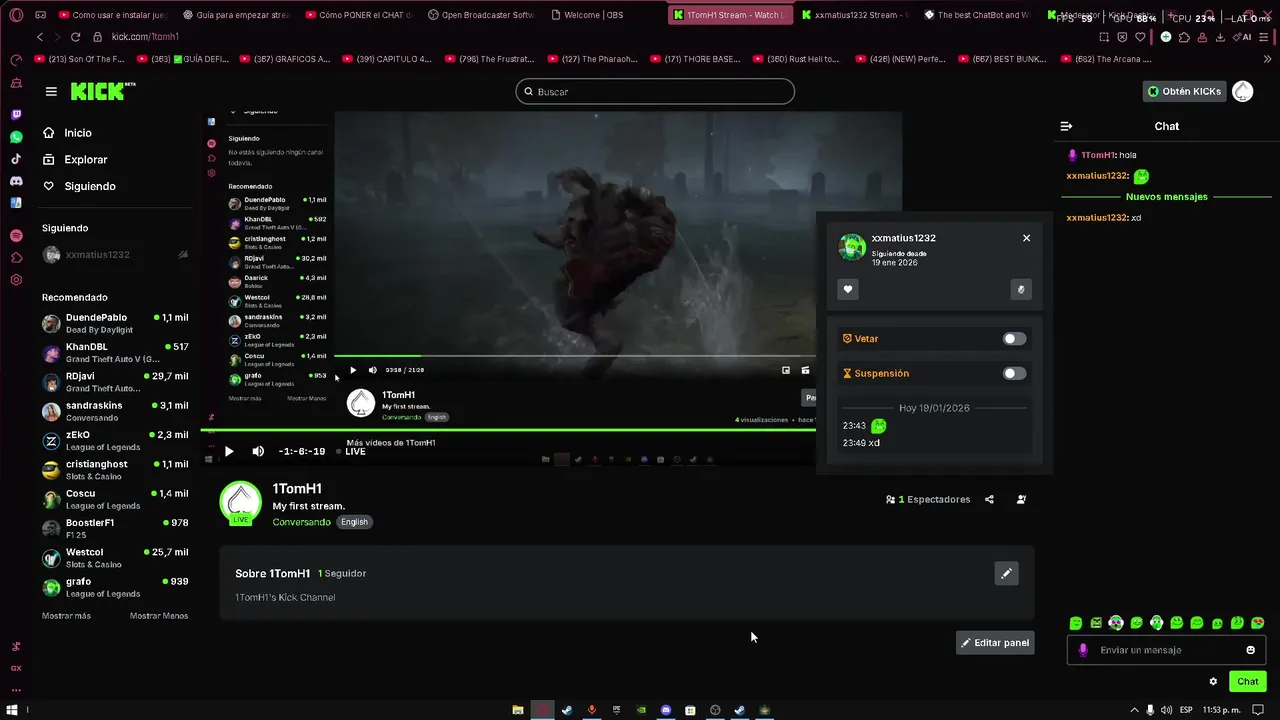Open the Kick hamburger sidebar menu

[51, 91]
